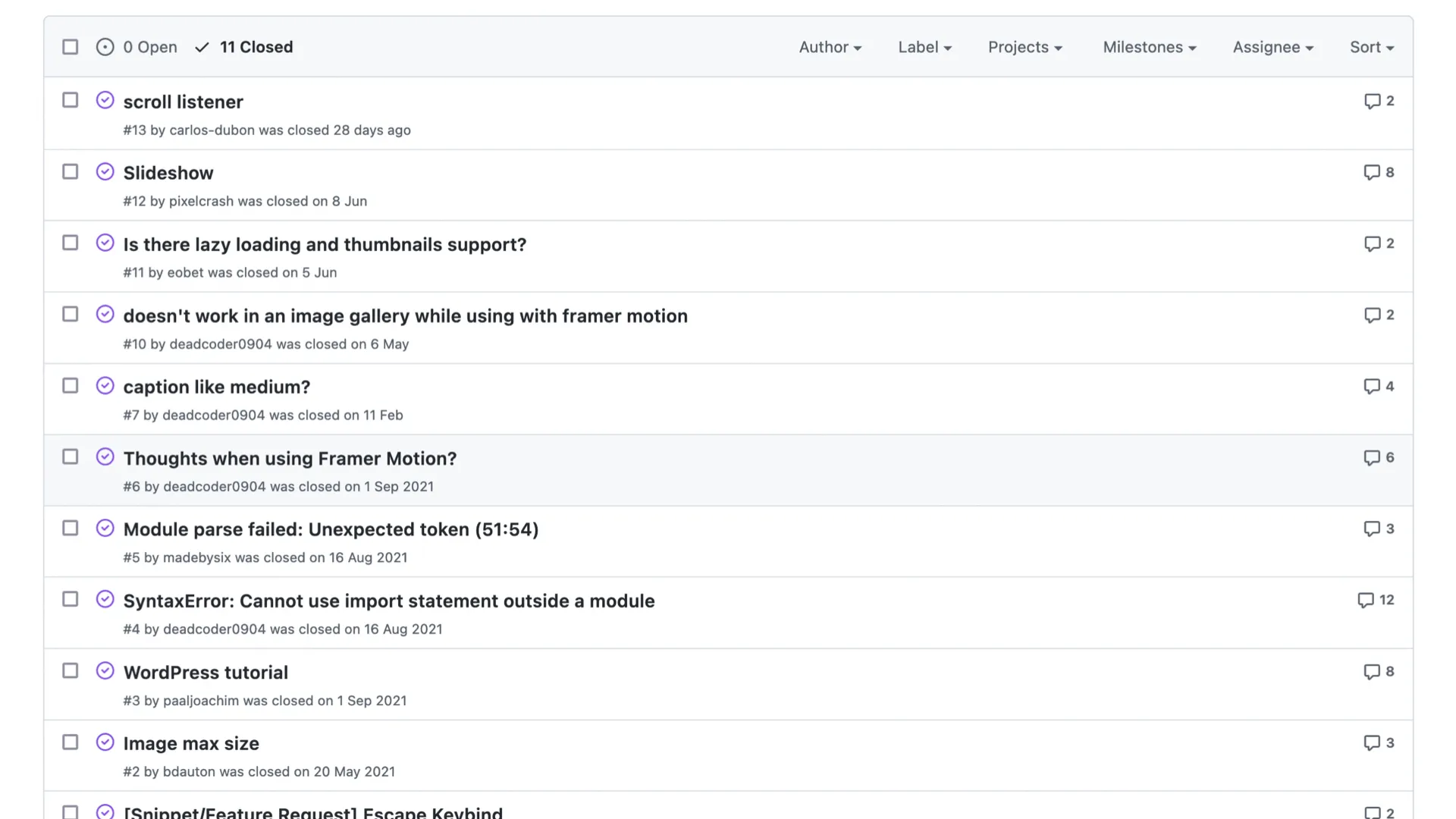The height and width of the screenshot is (819, 1456).
Task: Switch to 0 Open issues view
Action: [x=149, y=47]
